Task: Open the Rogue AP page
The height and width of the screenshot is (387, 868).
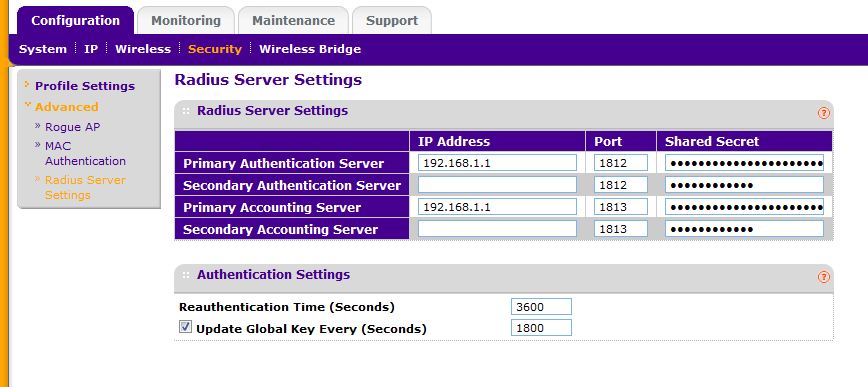Action: 73,127
